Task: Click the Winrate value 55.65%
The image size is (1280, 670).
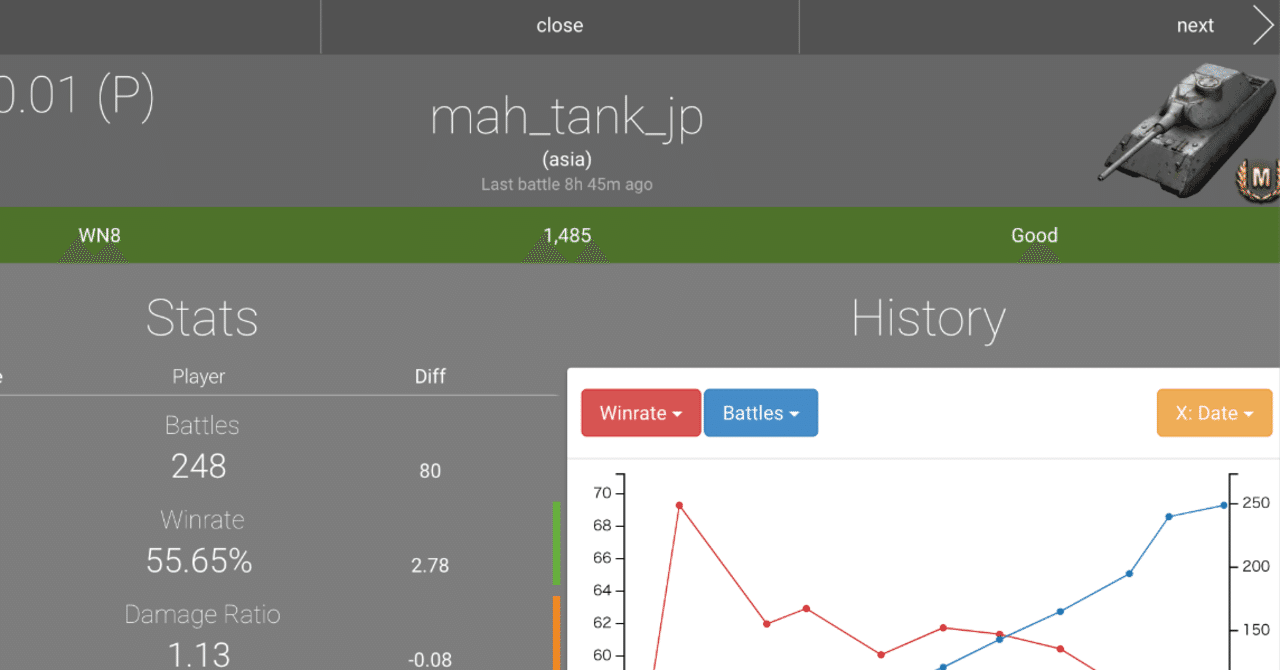Action: click(199, 561)
